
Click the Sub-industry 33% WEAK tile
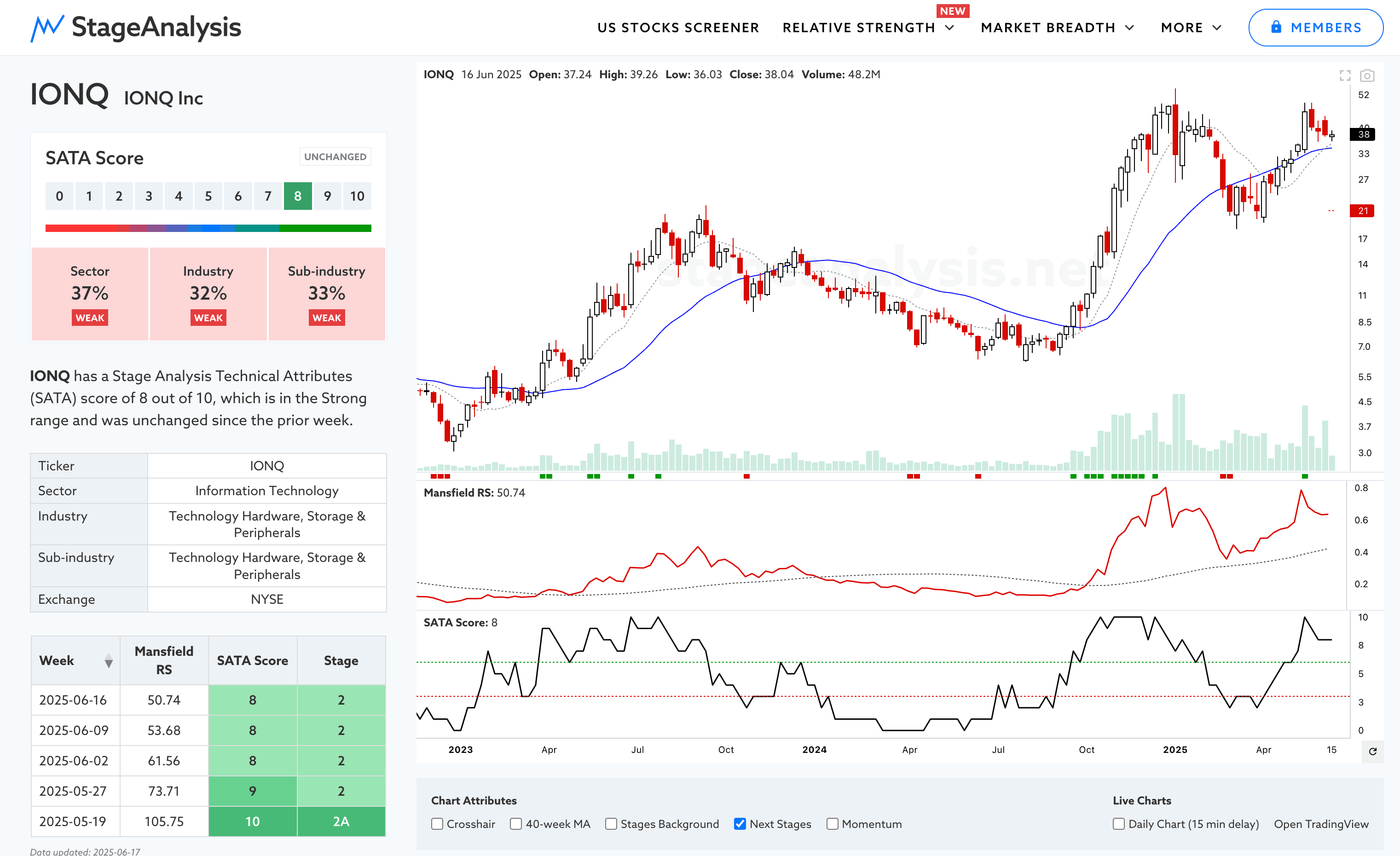327,294
